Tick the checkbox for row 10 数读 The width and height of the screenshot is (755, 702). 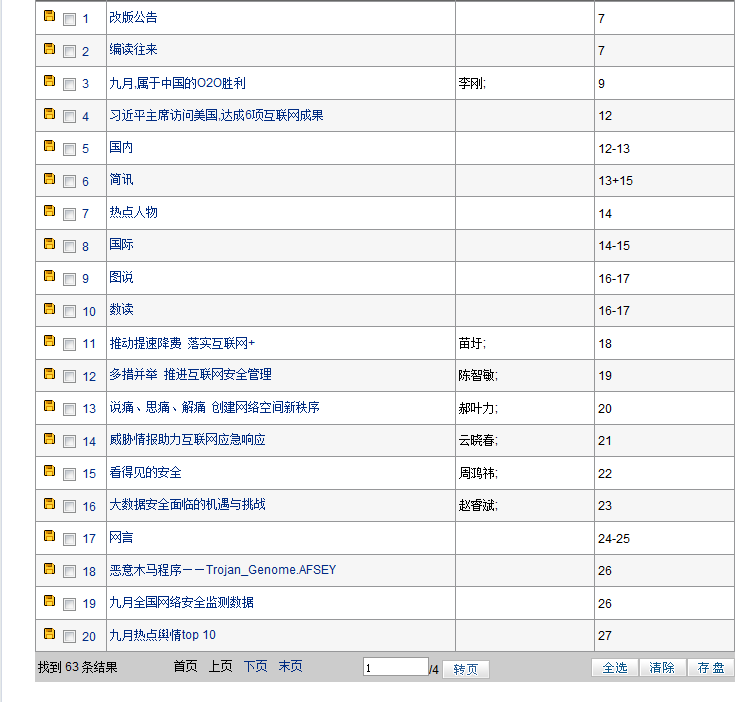point(69,312)
